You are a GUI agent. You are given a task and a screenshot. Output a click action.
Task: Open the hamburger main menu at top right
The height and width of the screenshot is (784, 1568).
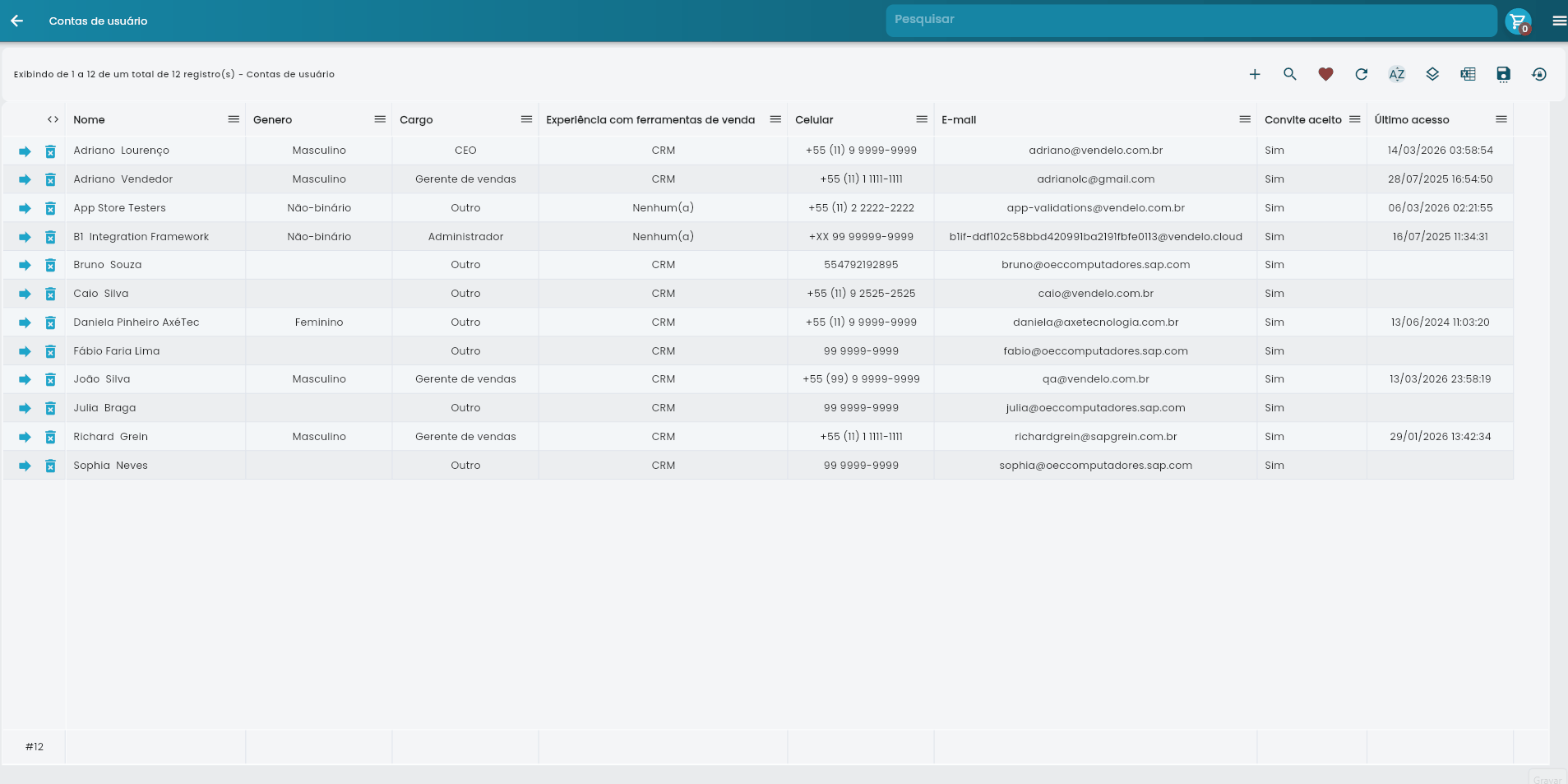(x=1559, y=21)
